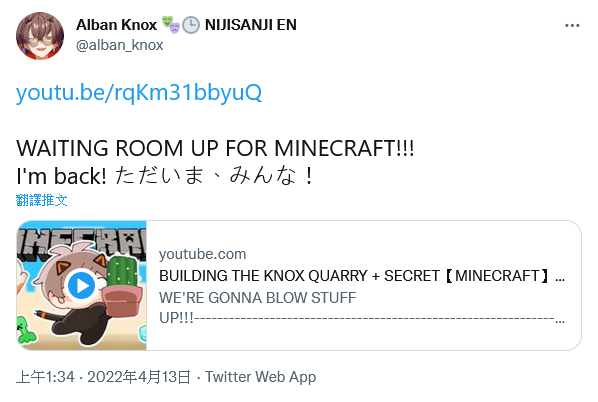Click the play button on video thumbnail
Image resolution: width=598 pixels, height=402 pixels.
[81, 285]
